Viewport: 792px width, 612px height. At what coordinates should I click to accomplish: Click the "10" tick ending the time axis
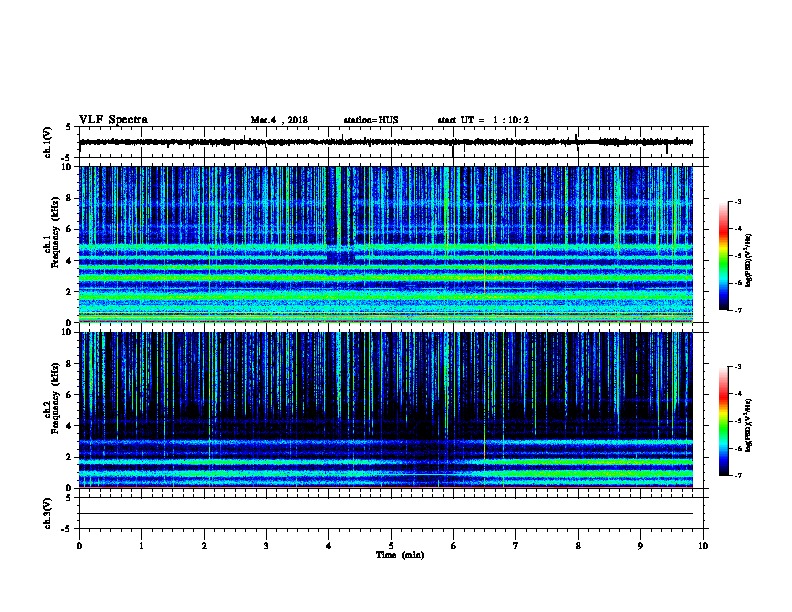(703, 545)
